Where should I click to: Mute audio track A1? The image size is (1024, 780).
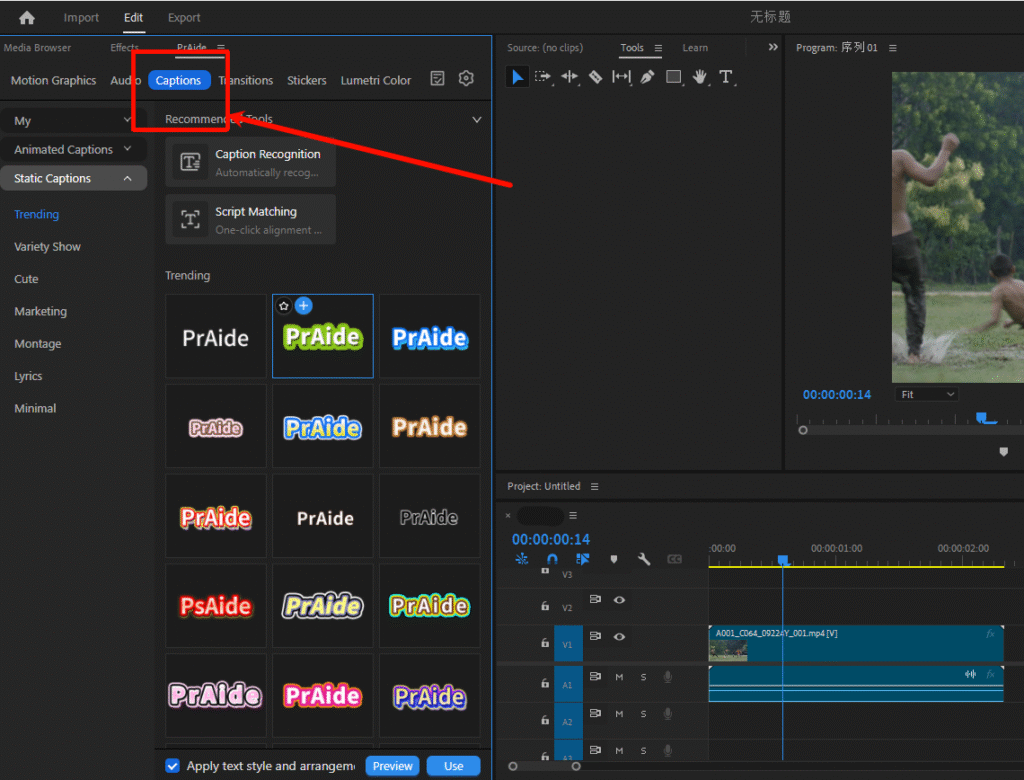pos(619,677)
